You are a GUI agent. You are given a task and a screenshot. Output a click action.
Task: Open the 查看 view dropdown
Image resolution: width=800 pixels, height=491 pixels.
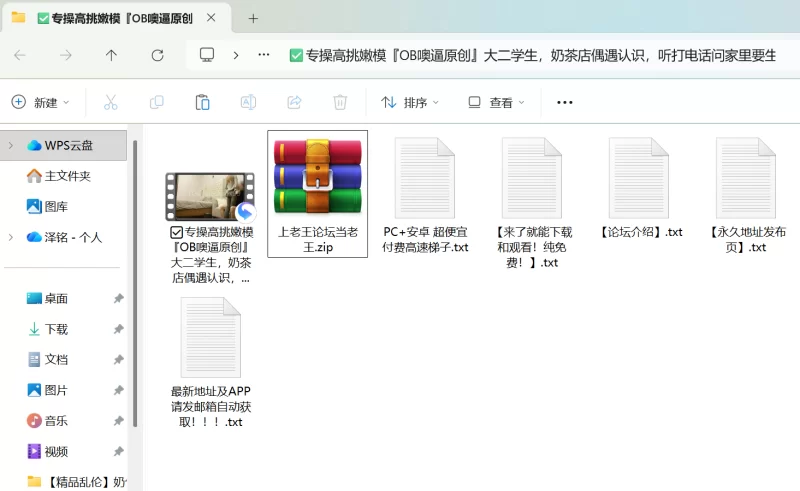click(496, 103)
